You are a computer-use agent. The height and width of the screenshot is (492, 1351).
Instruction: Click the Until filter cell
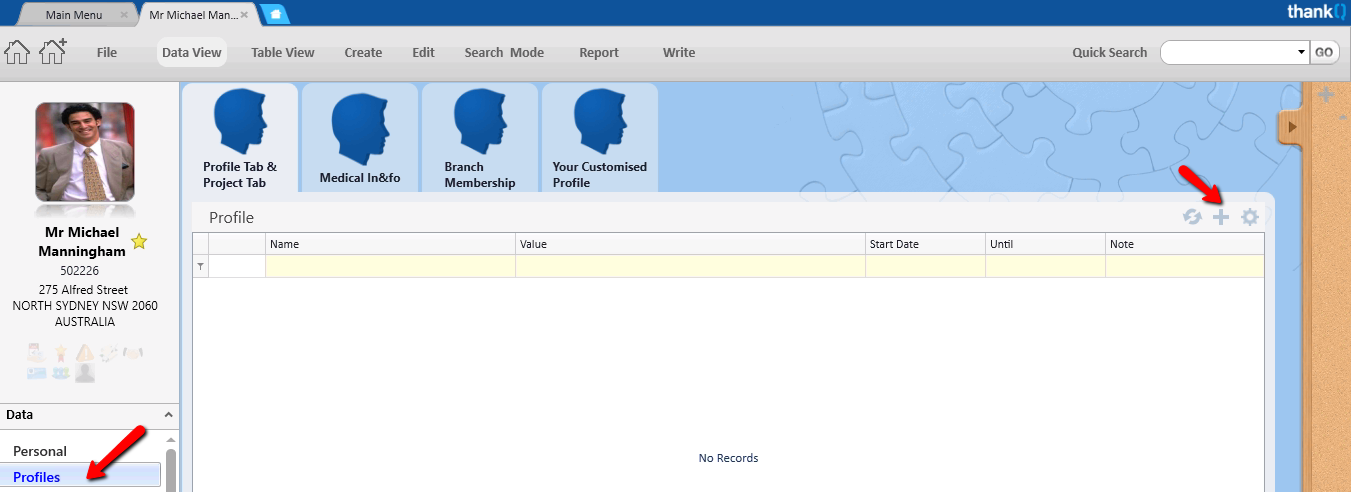[1045, 266]
